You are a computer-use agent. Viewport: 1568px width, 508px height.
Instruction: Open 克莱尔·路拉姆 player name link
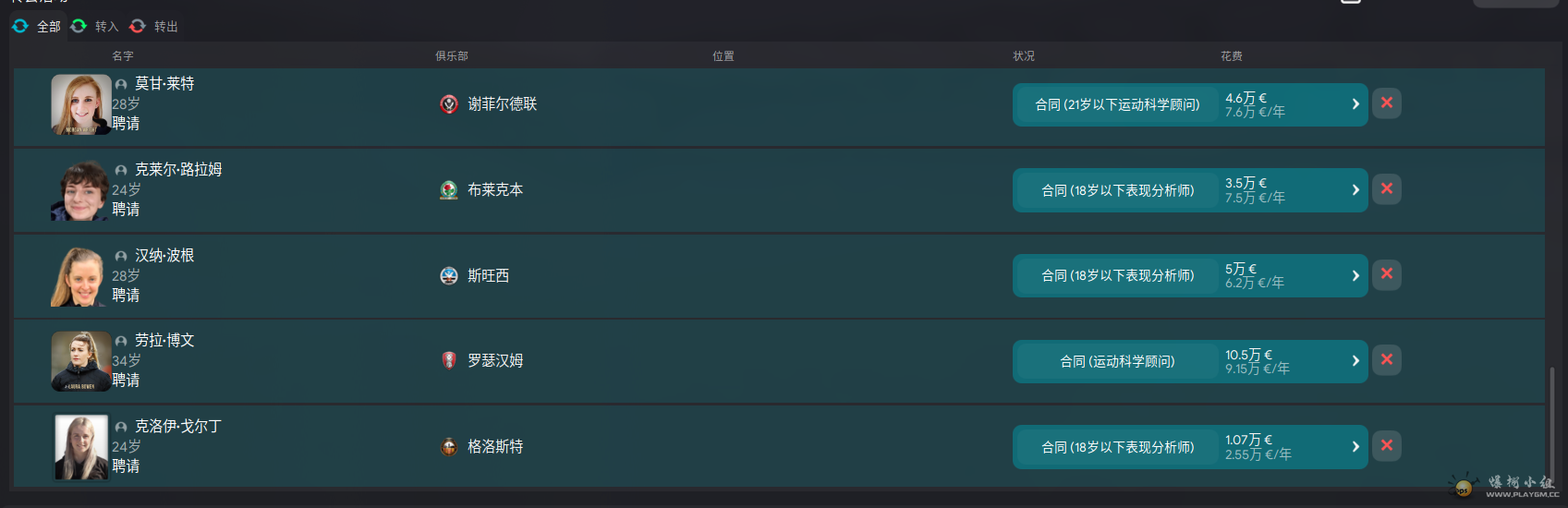pos(178,170)
